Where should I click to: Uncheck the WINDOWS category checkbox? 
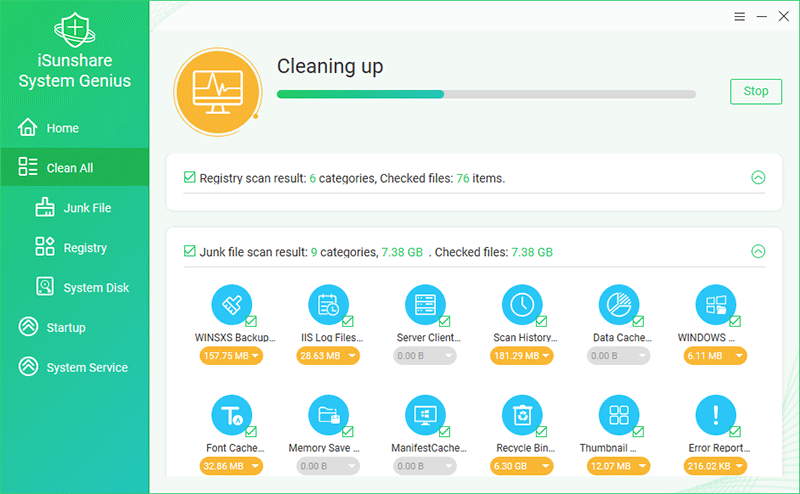click(x=735, y=321)
